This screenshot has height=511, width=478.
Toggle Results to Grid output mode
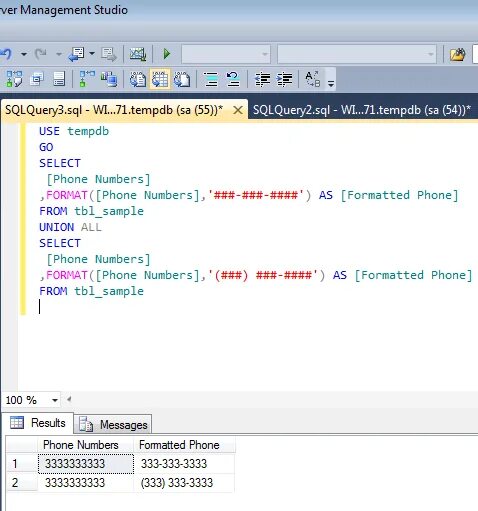coord(160,79)
